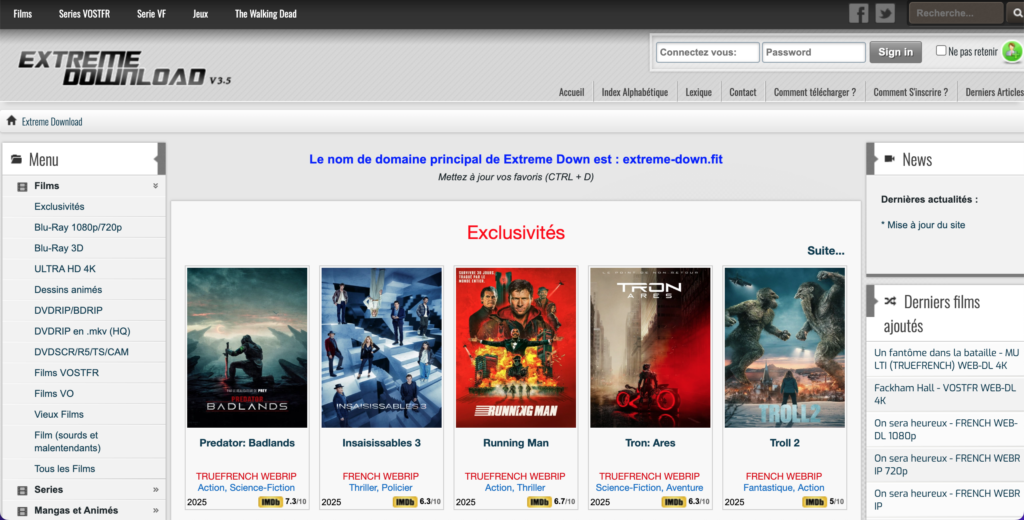
Task: Click the Recherche search field
Action: pyautogui.click(x=956, y=13)
